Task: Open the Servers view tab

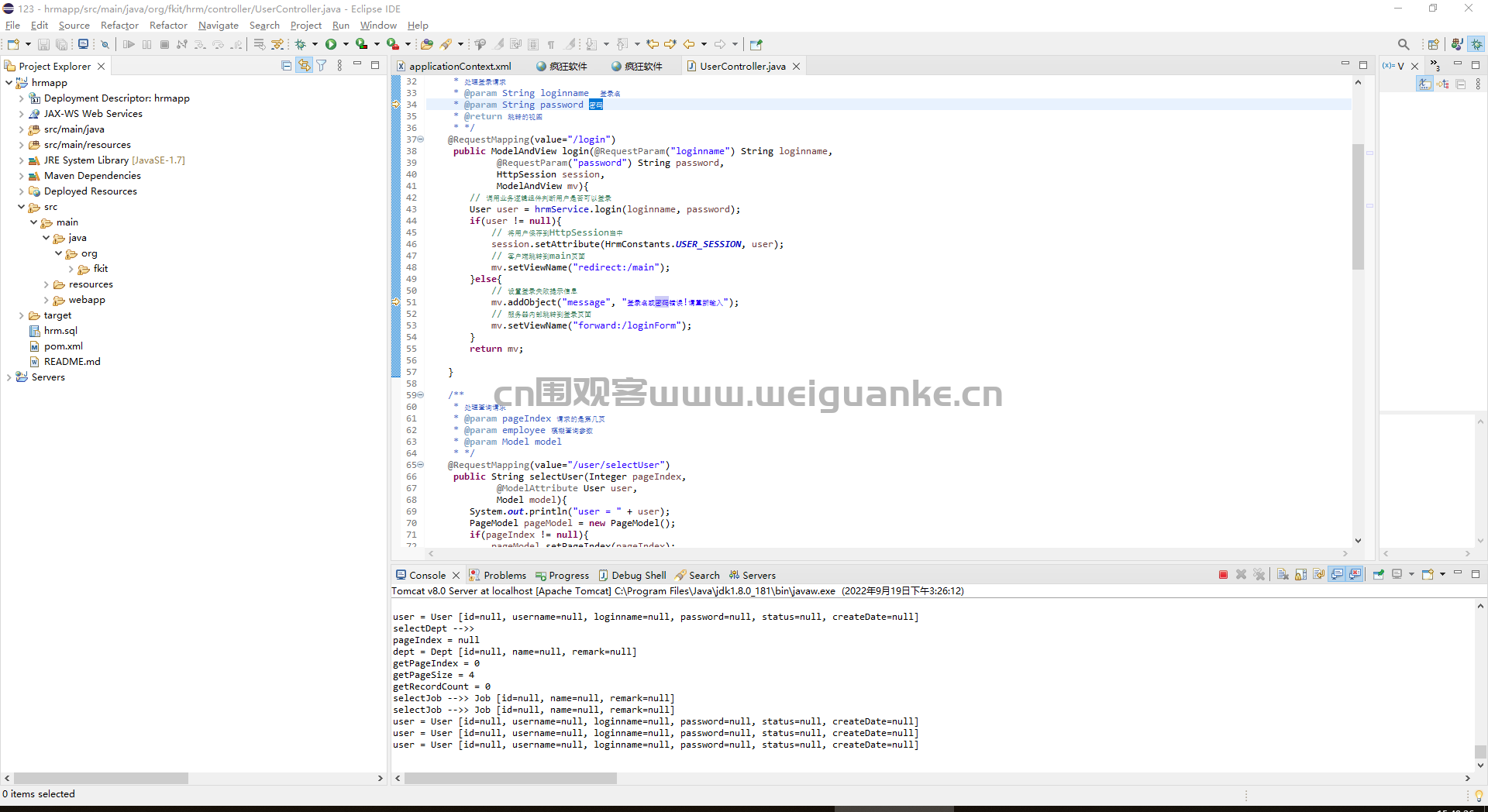Action: click(x=752, y=575)
